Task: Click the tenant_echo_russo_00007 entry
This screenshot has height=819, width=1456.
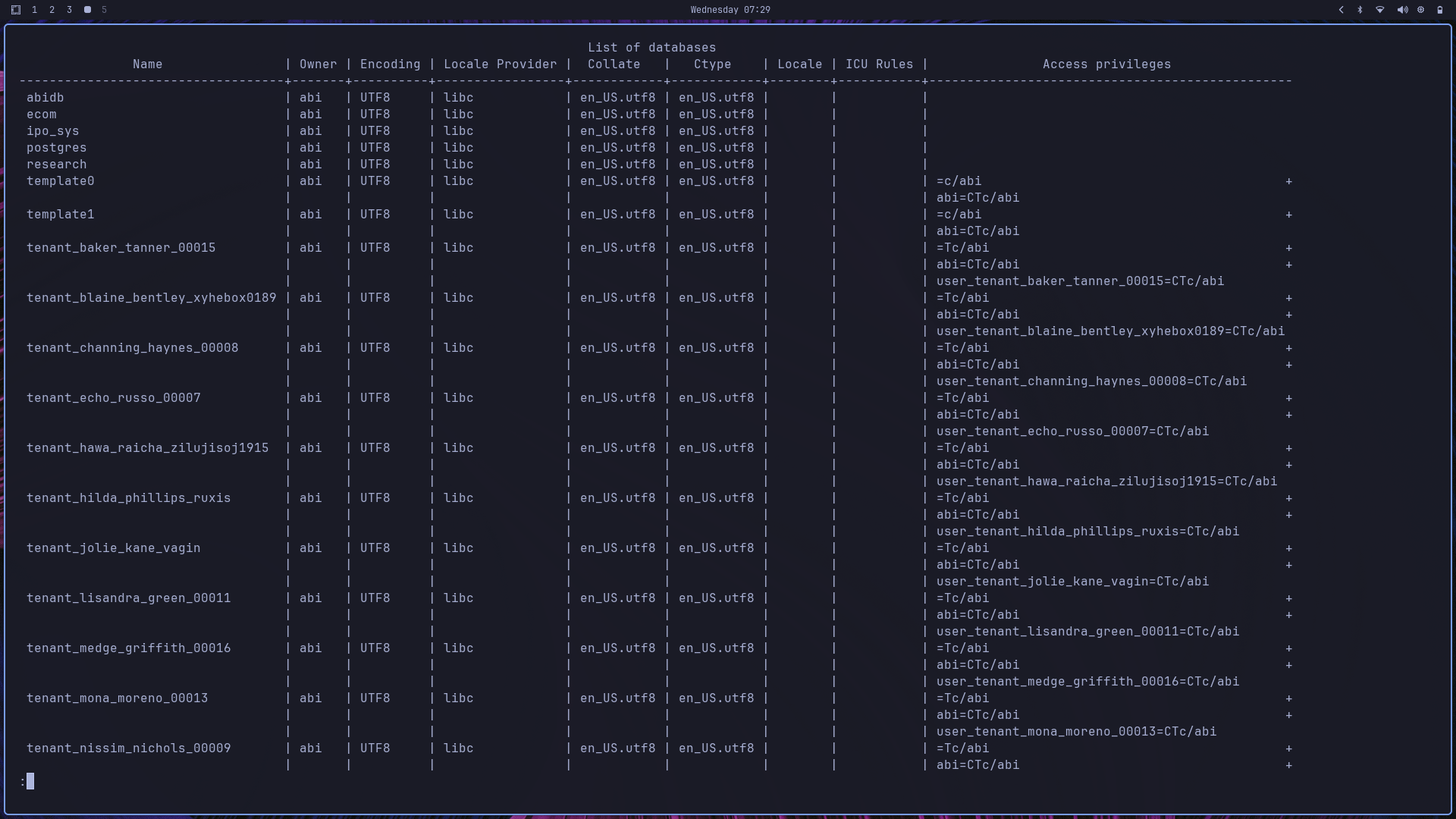Action: point(114,397)
